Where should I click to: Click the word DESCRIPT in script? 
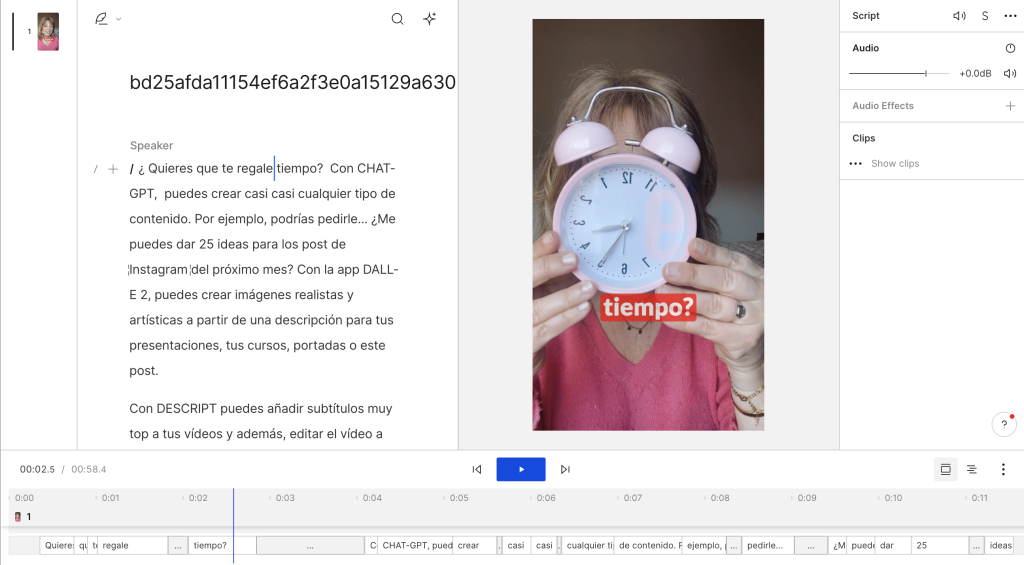(186, 408)
